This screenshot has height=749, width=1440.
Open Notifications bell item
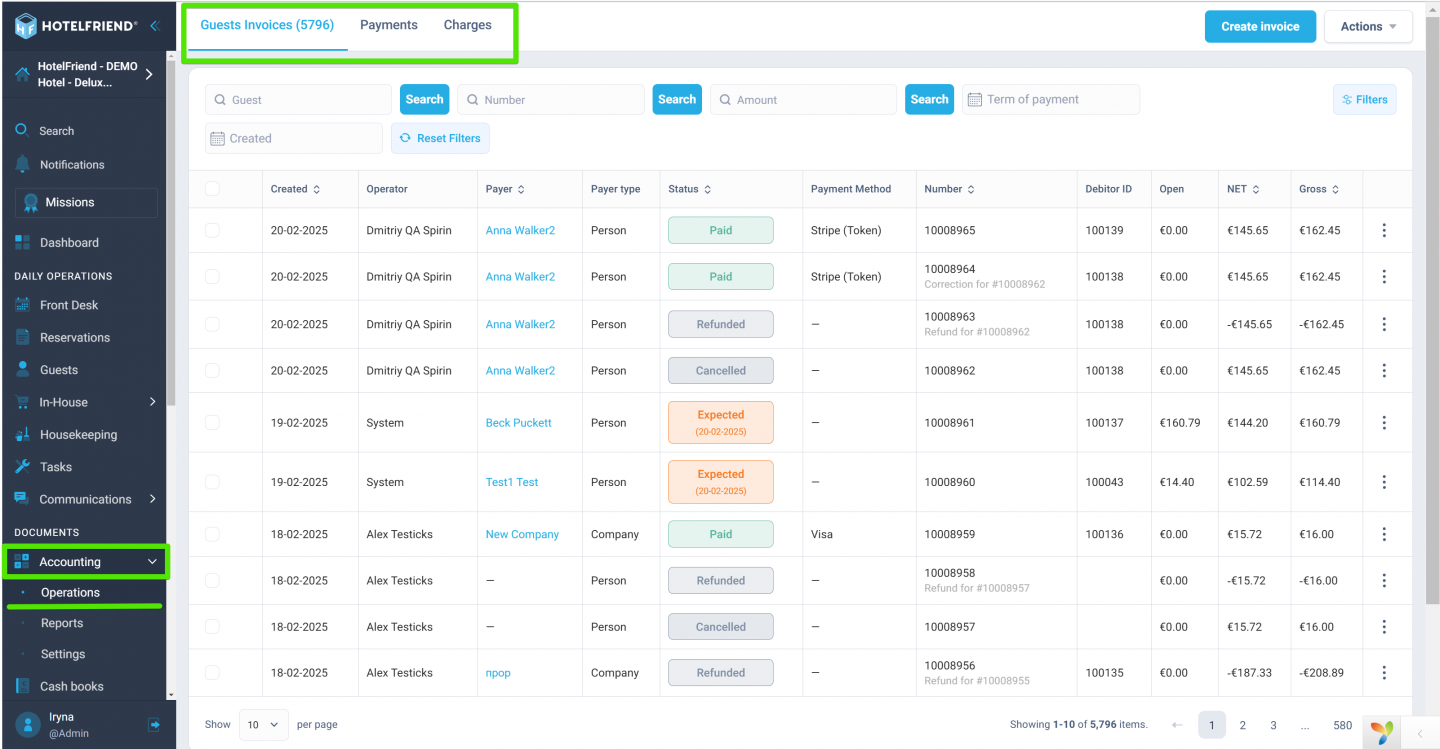point(60,165)
